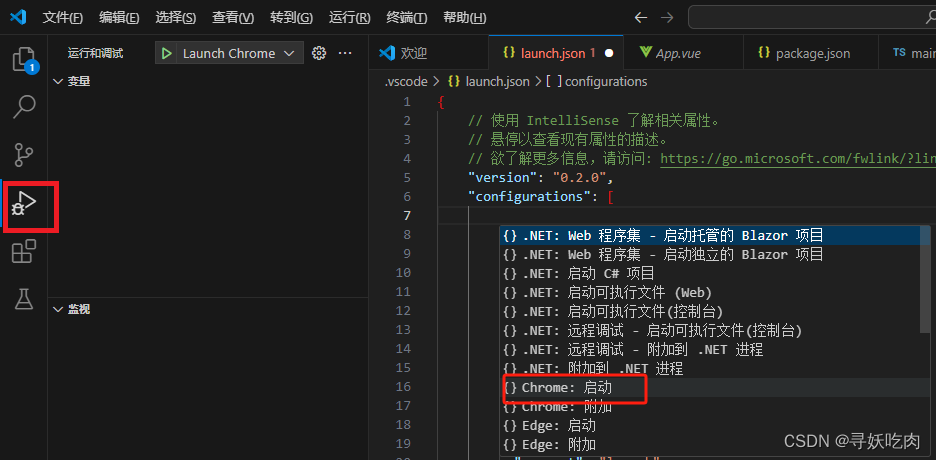
Task: Open launch.json via gear icon
Action: click(x=319, y=53)
